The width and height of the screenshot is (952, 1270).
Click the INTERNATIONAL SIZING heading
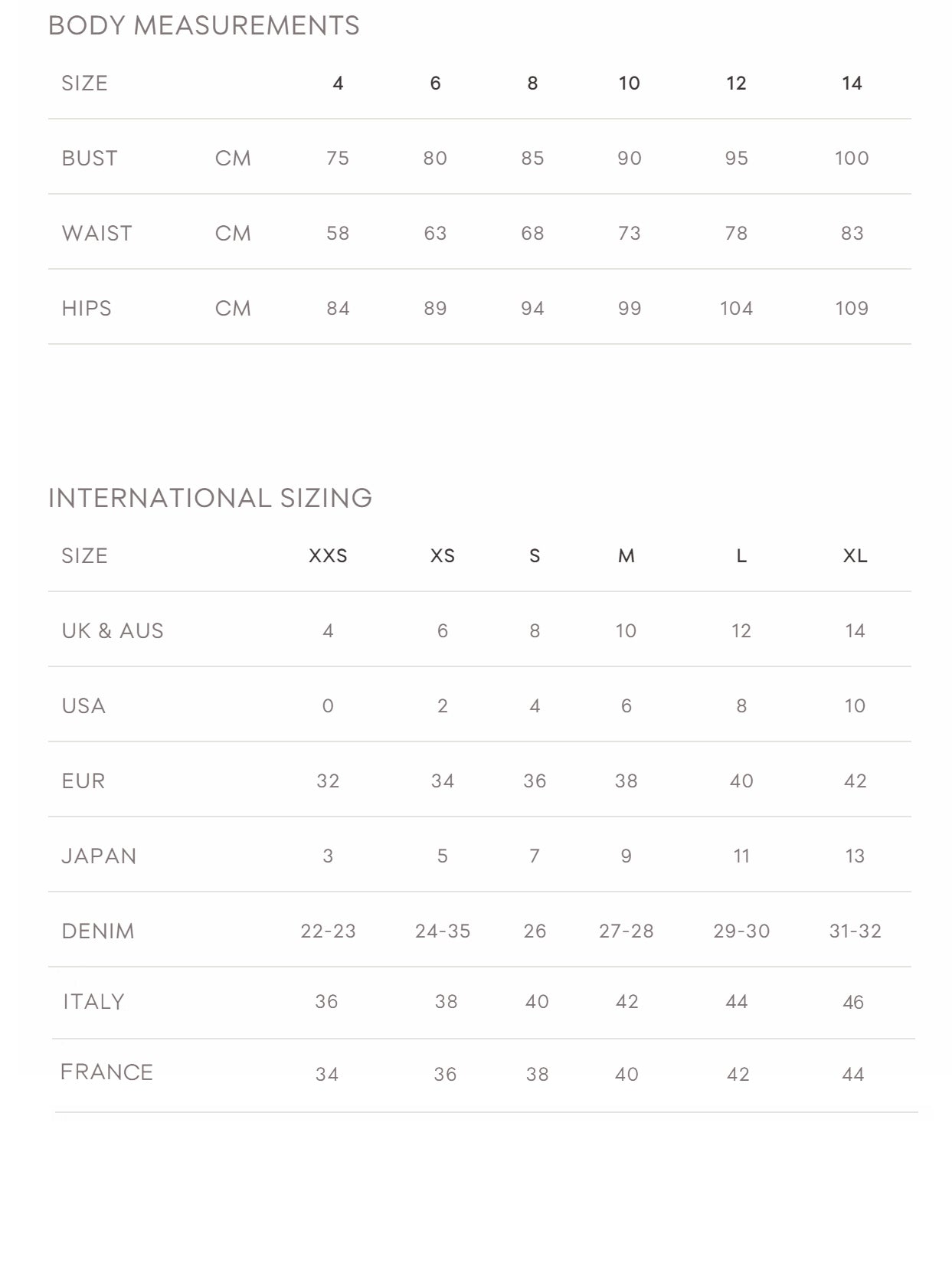click(210, 498)
